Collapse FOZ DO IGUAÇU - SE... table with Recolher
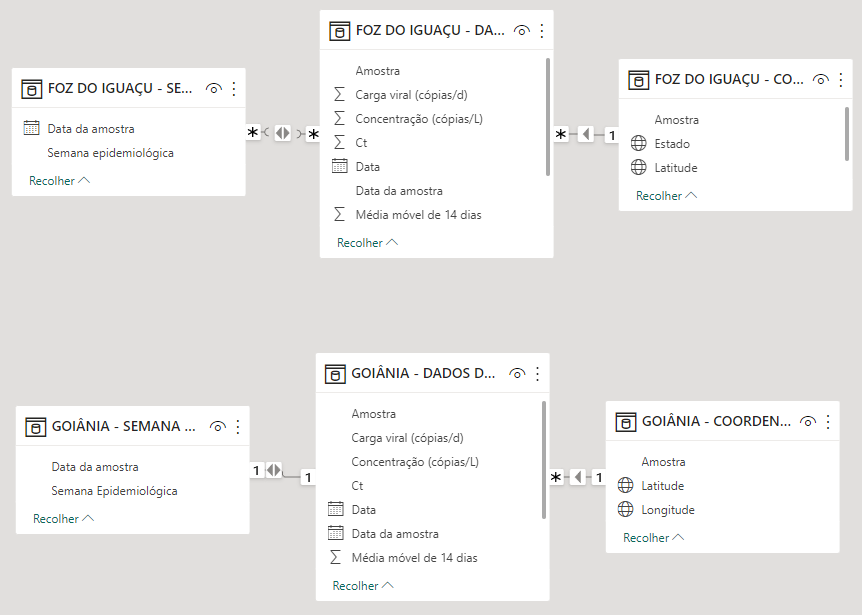Screen dimensions: 862x615 tap(59, 181)
